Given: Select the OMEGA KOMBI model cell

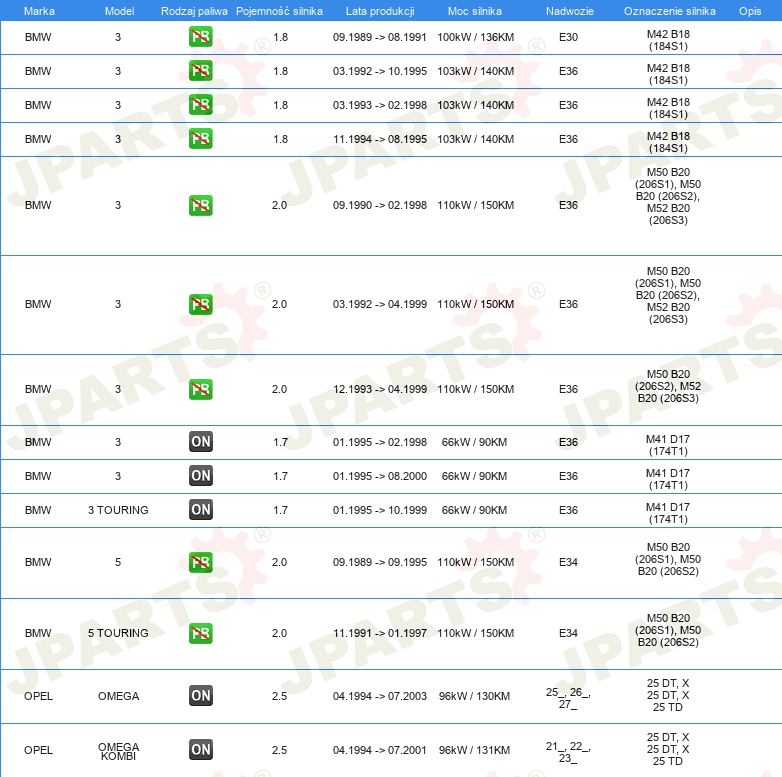Looking at the screenshot, I should [118, 751].
